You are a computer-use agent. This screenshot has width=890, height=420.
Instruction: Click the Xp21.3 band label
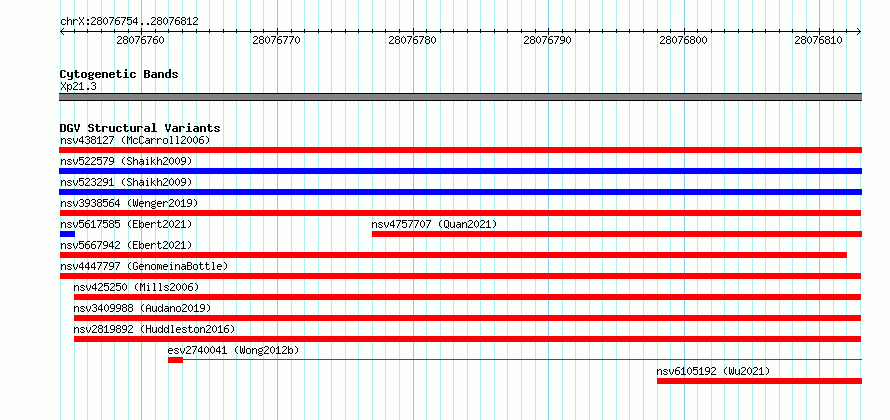pyautogui.click(x=78, y=86)
